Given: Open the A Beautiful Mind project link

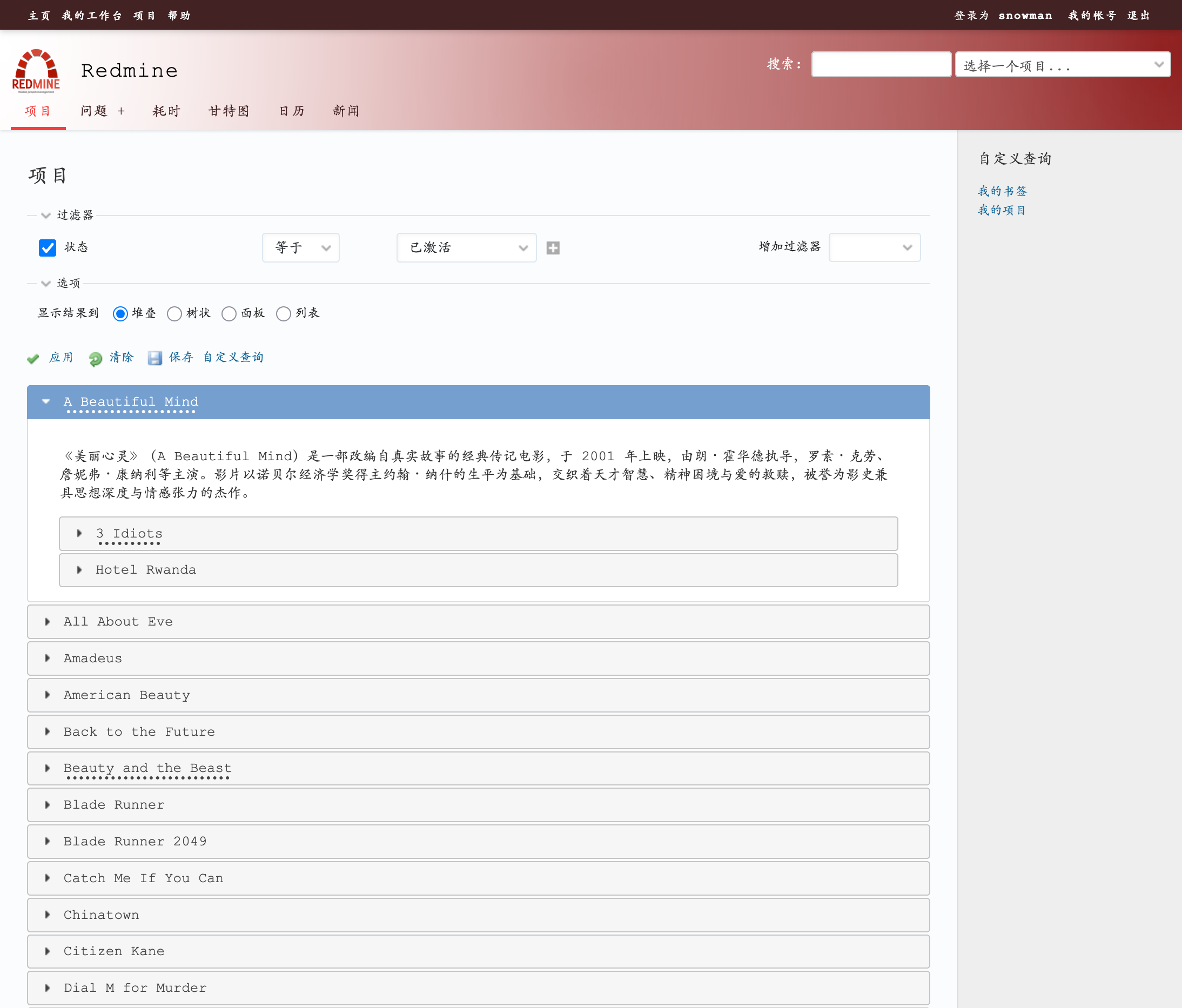Looking at the screenshot, I should point(131,401).
